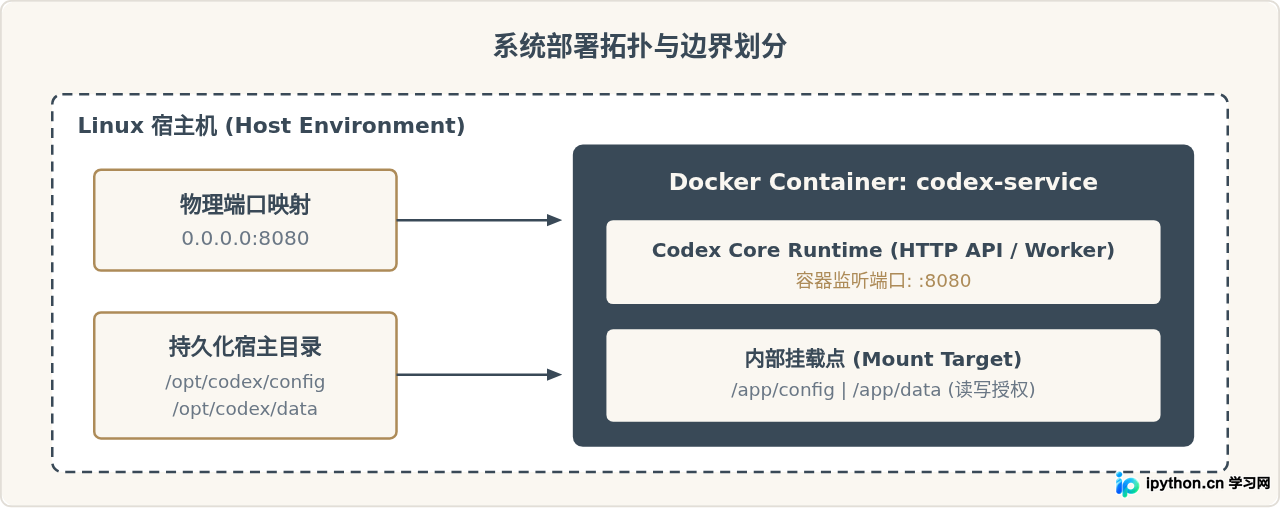This screenshot has height=508, width=1280.
Task: Select the 容器监听端口: :8080 text
Action: coord(883,281)
